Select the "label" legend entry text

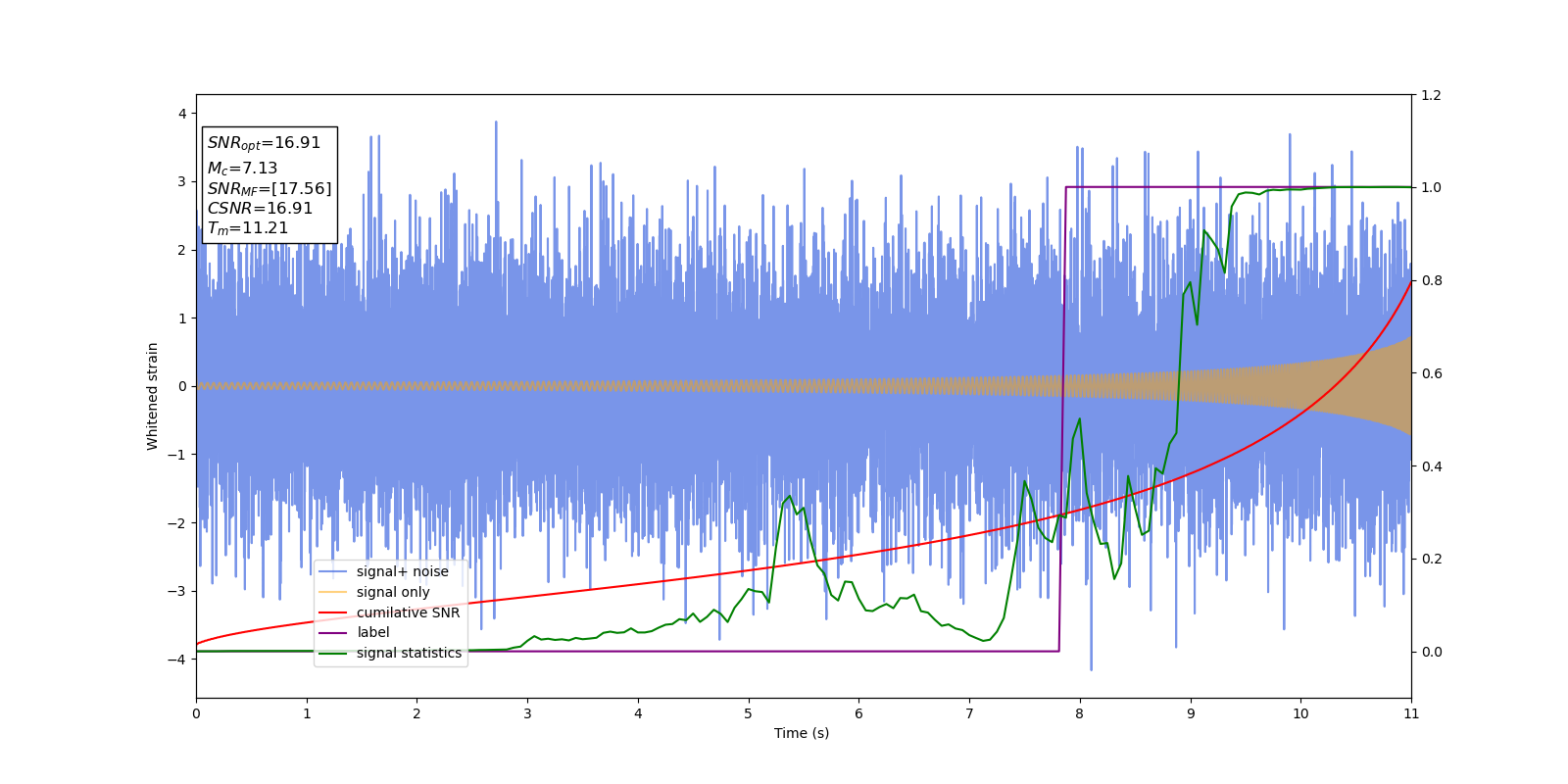click(x=373, y=632)
